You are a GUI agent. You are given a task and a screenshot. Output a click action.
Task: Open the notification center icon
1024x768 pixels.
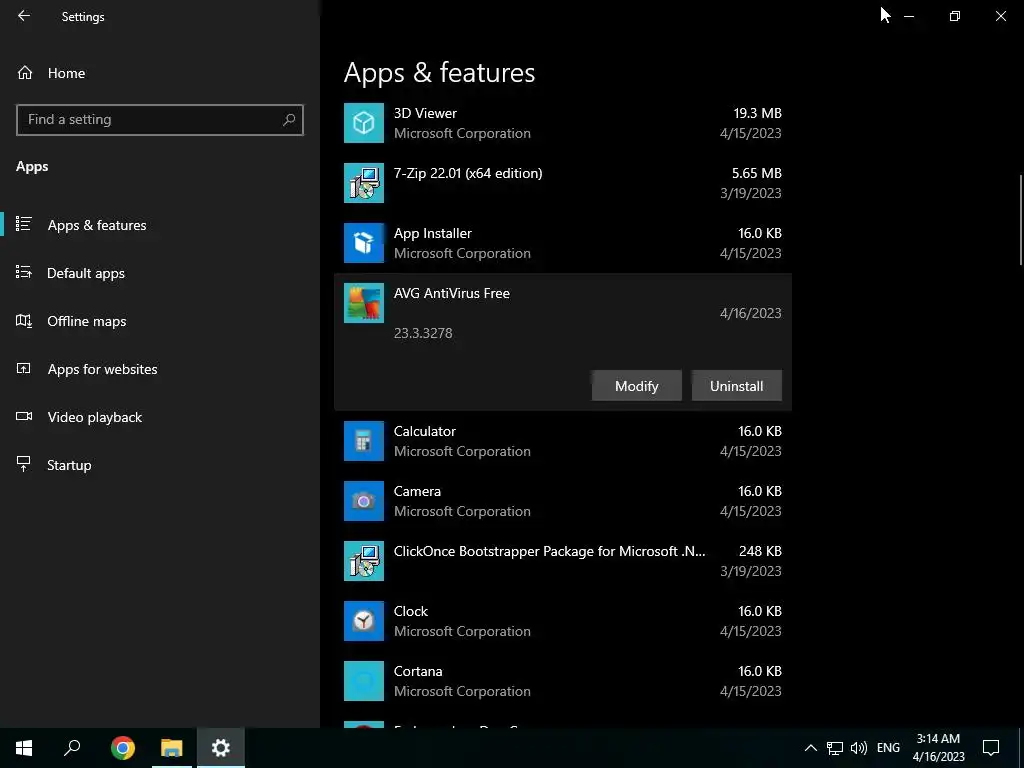click(991, 748)
